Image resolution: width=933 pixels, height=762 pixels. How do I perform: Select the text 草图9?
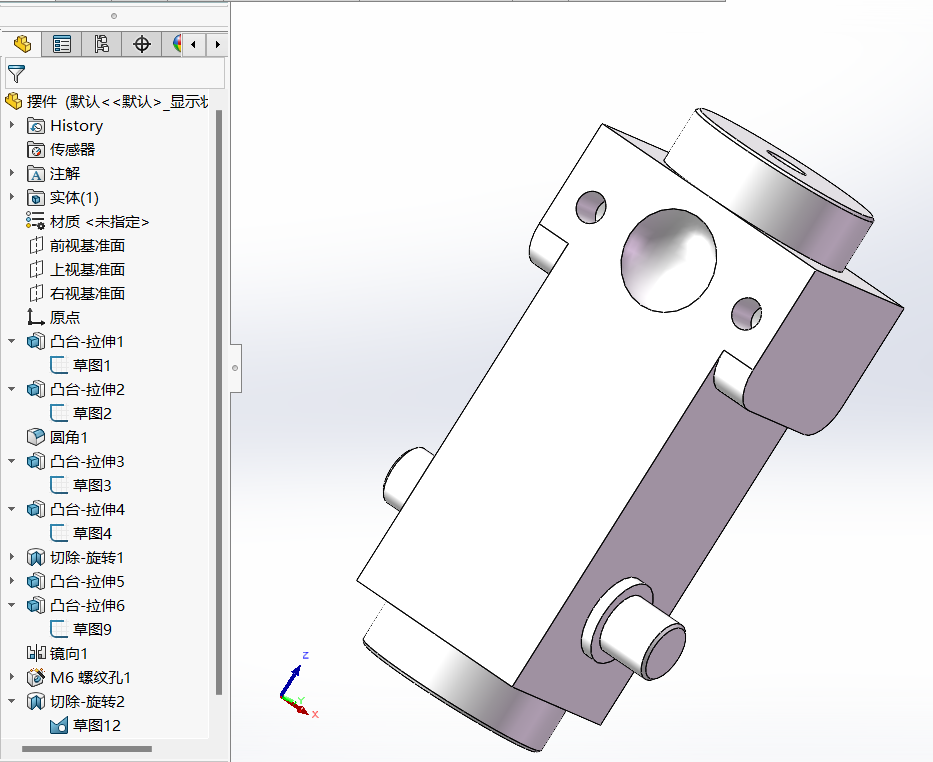click(92, 629)
